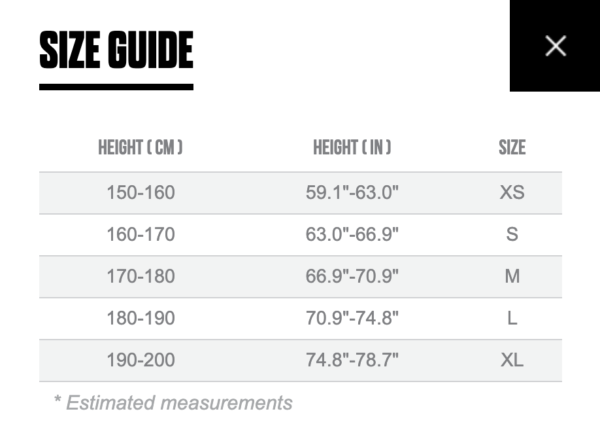Select the 160-170 height cell
The width and height of the screenshot is (600, 441).
[x=141, y=234]
